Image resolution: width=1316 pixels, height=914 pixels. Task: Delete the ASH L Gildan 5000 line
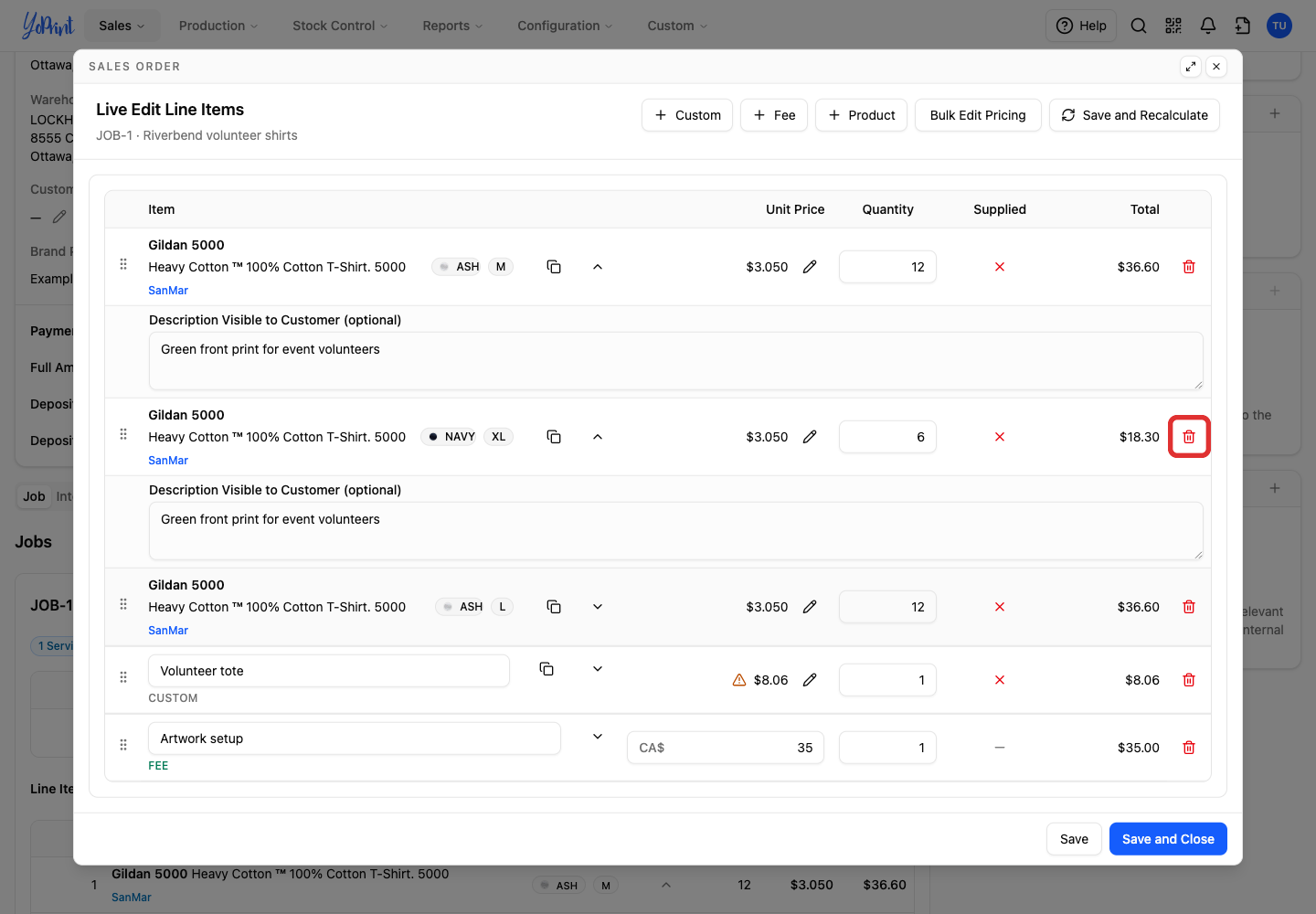tap(1189, 607)
